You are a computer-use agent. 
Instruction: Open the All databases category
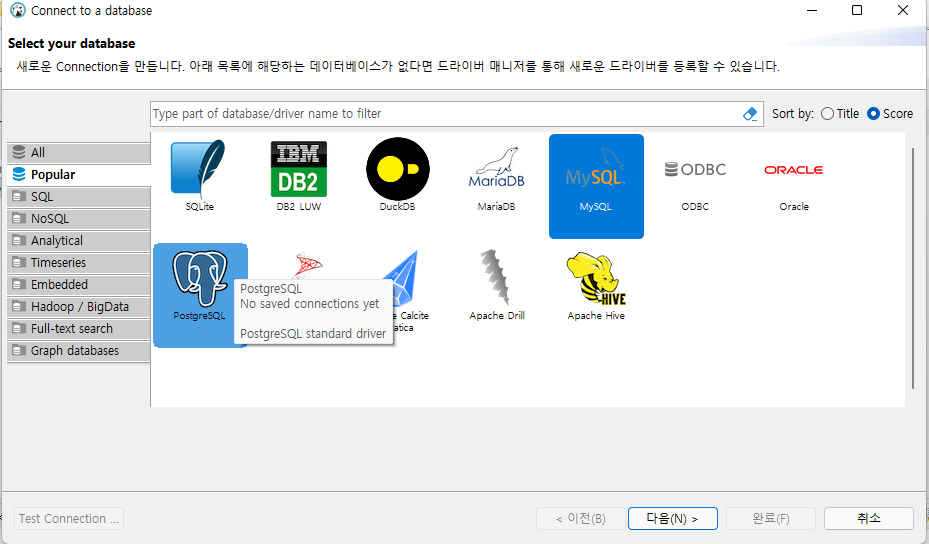point(79,152)
